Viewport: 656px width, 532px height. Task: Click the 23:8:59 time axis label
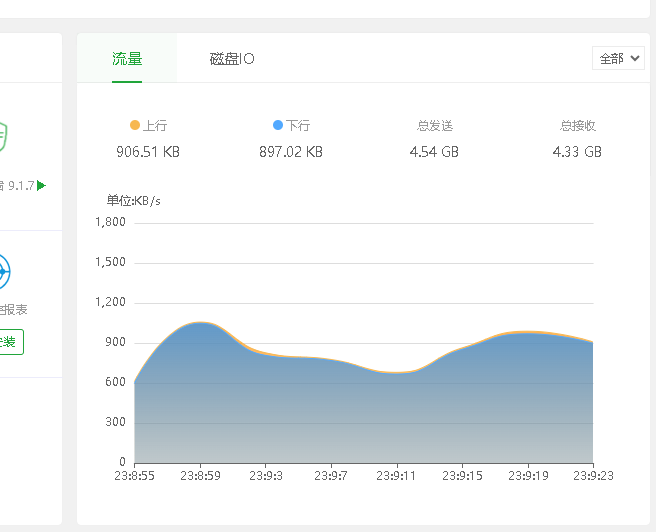(x=200, y=476)
